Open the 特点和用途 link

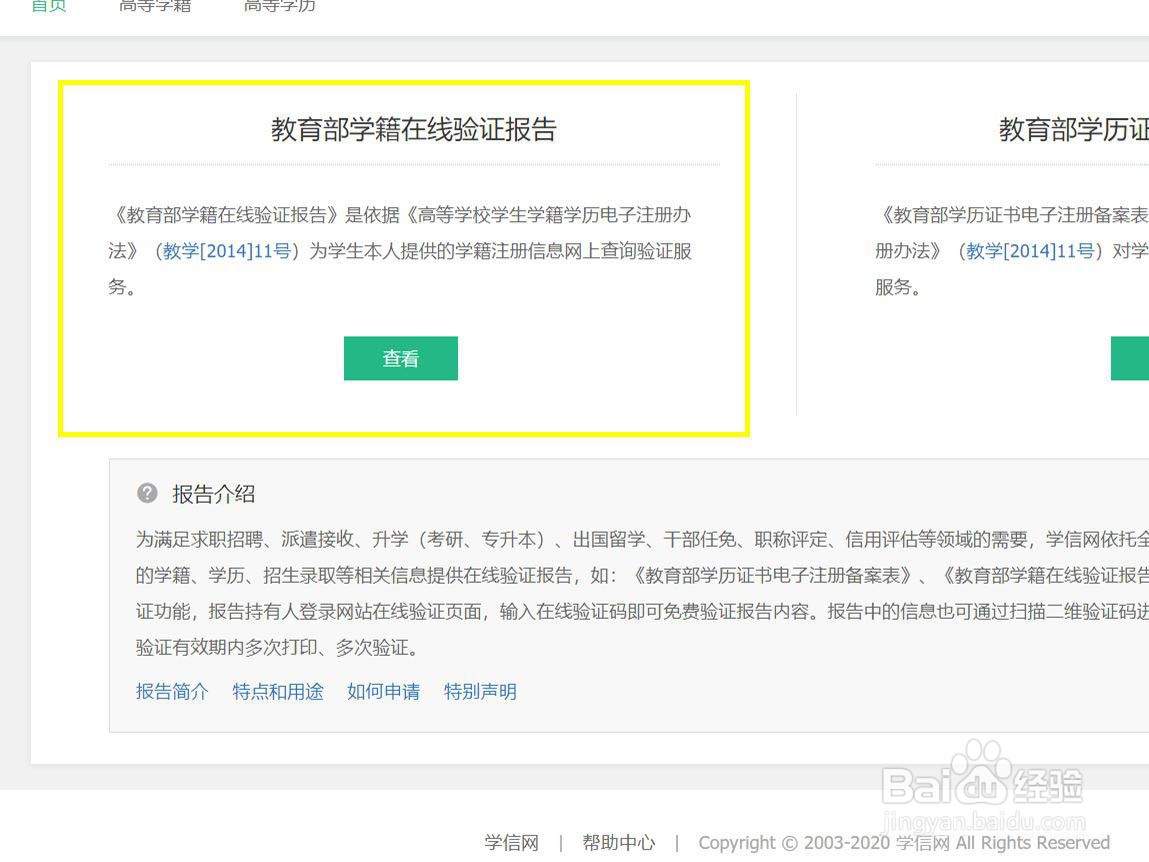click(277, 691)
